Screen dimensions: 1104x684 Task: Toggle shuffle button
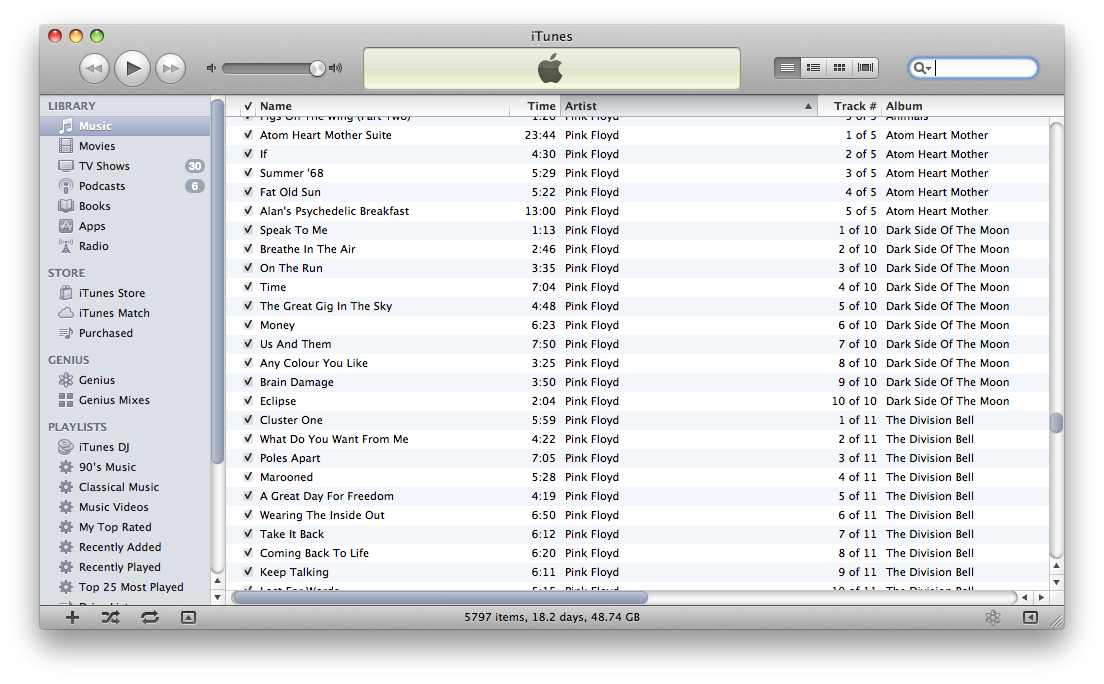click(111, 618)
